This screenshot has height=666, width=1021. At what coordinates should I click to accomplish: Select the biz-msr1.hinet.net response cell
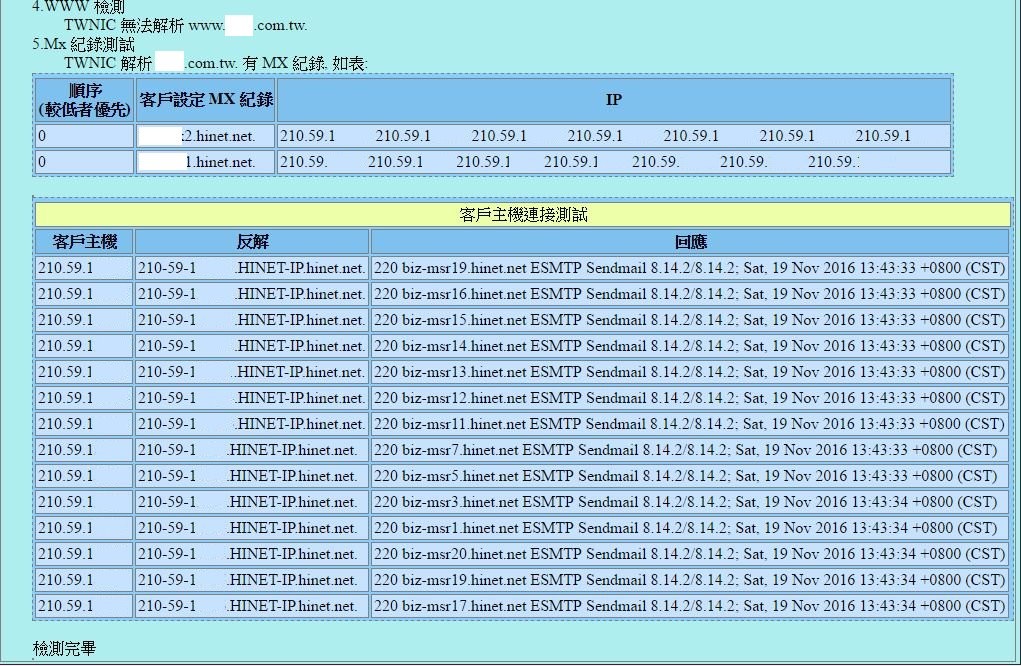[x=690, y=528]
